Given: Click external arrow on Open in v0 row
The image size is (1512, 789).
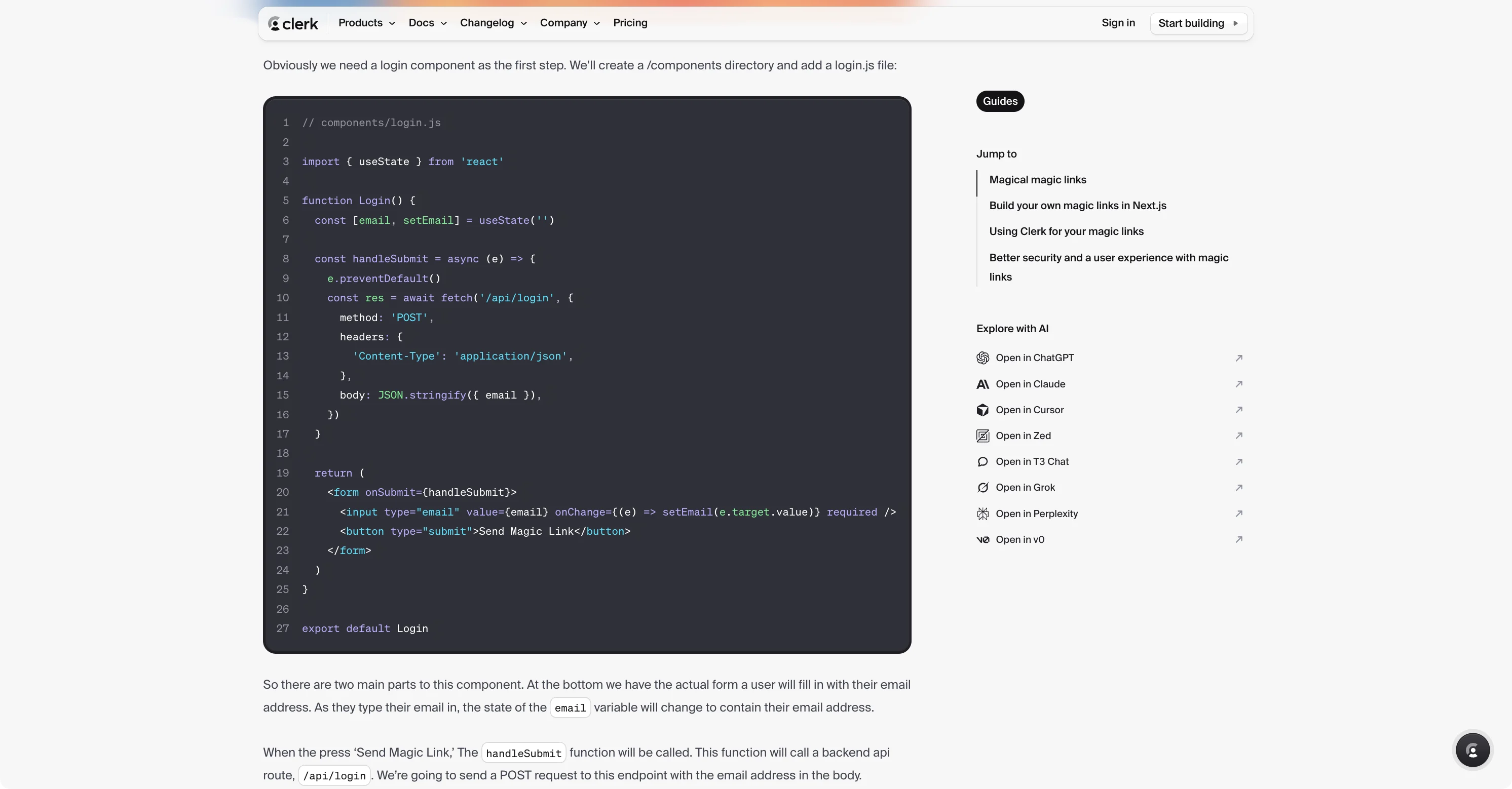Looking at the screenshot, I should click(1238, 540).
